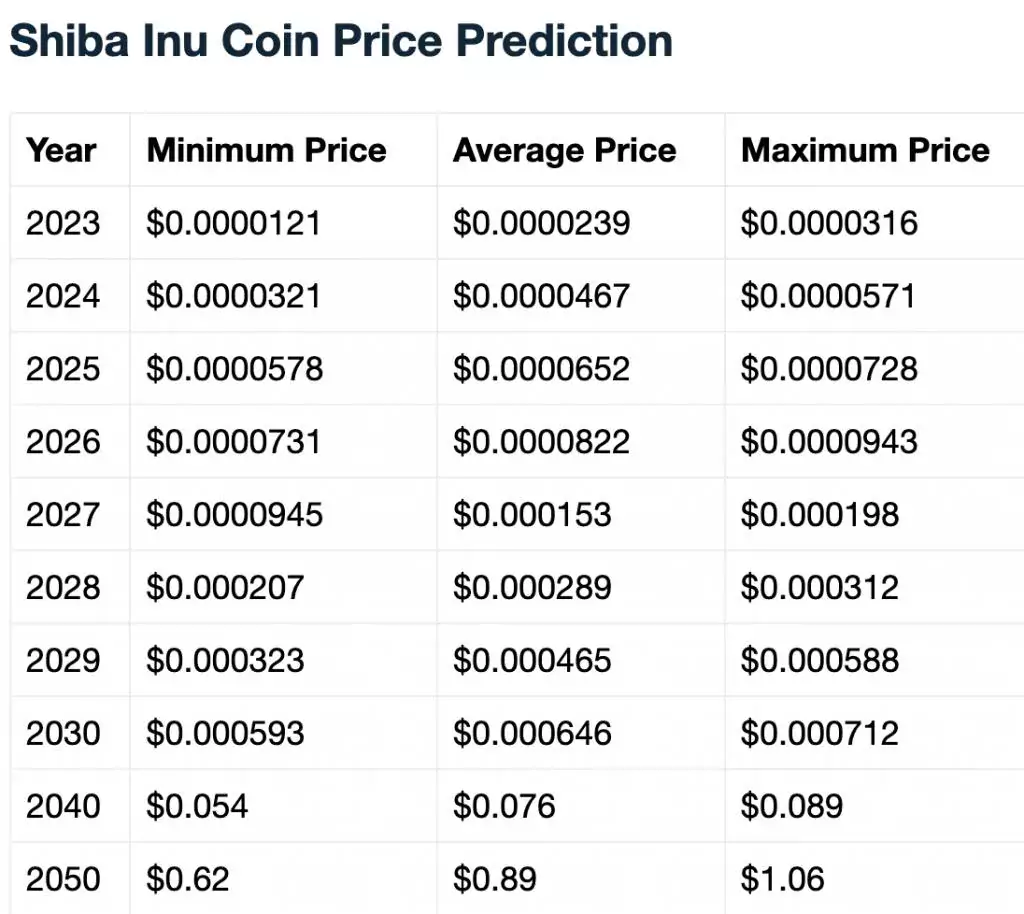Select the Year column header

click(x=61, y=150)
